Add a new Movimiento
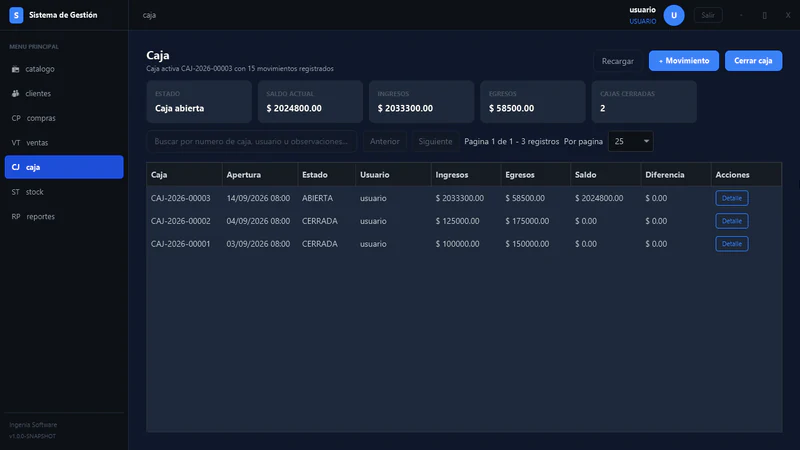The image size is (800, 450). coord(684,61)
